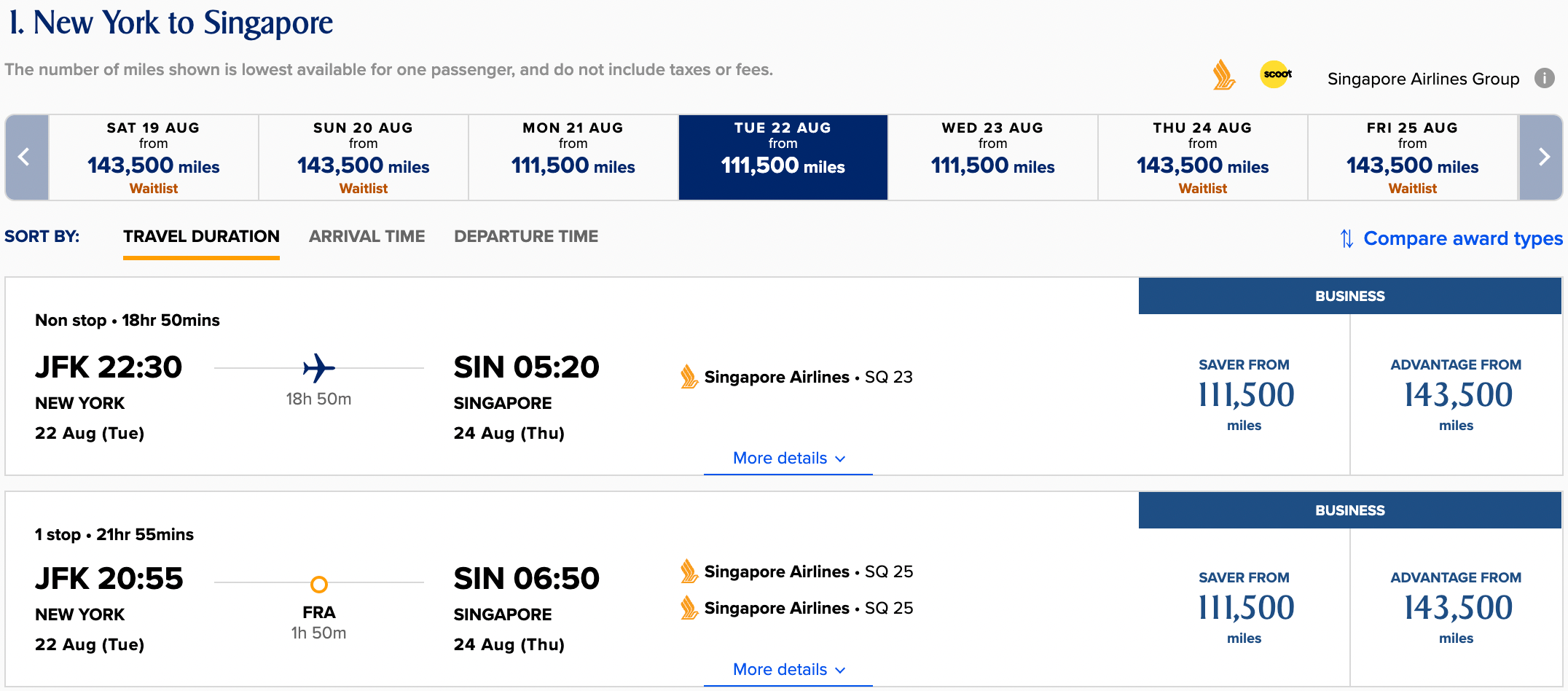This screenshot has width=1568, height=691.
Task: Sort results by Departure Time
Action: click(x=526, y=237)
